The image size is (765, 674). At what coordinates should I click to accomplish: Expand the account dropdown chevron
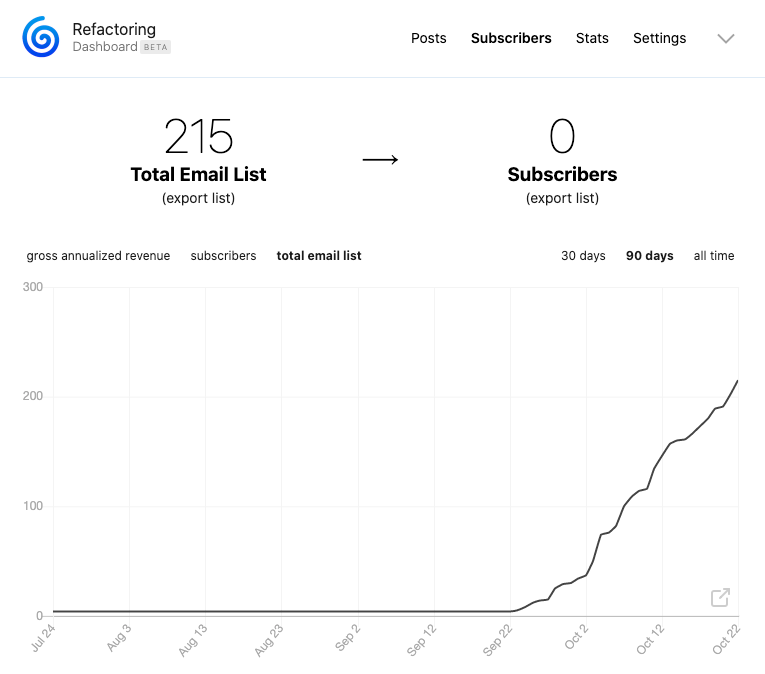point(725,39)
